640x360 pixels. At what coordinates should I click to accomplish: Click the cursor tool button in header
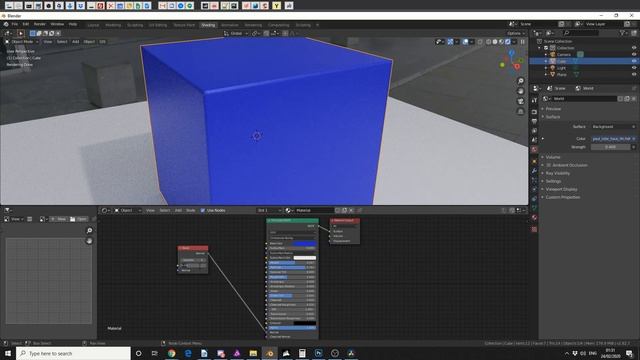point(21,33)
